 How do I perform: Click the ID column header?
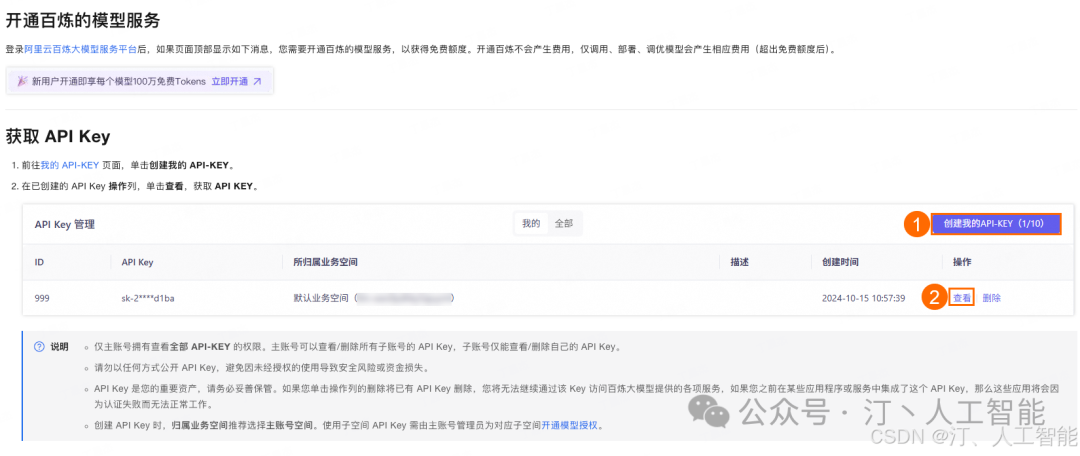39,262
